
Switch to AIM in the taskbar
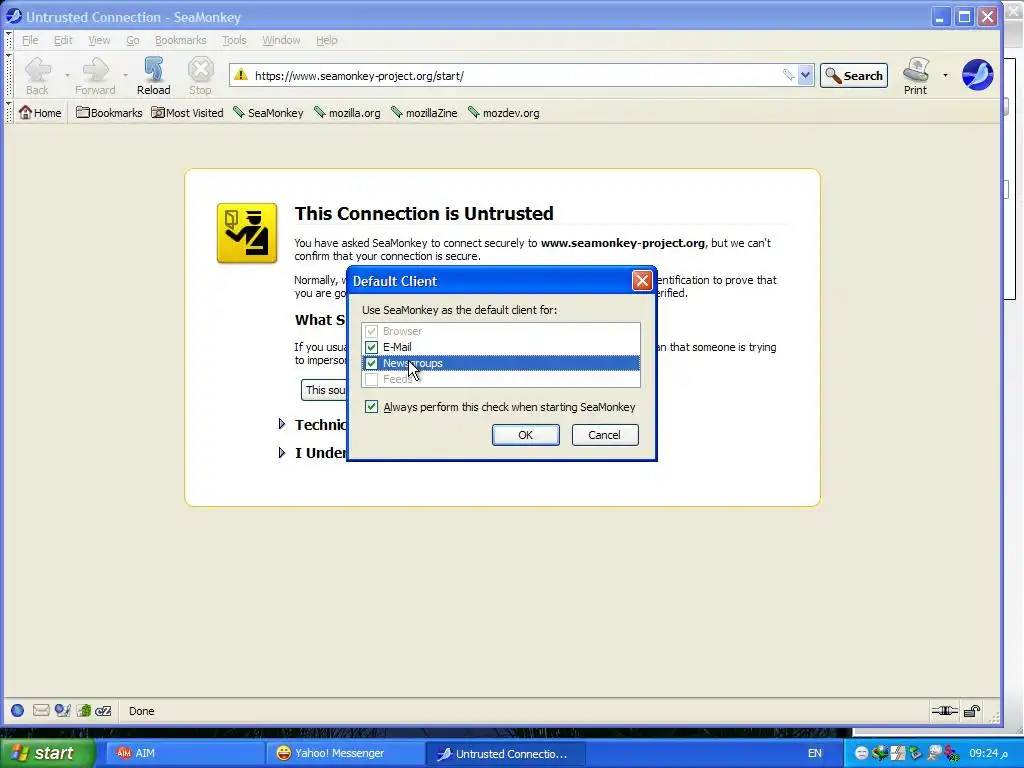click(184, 753)
